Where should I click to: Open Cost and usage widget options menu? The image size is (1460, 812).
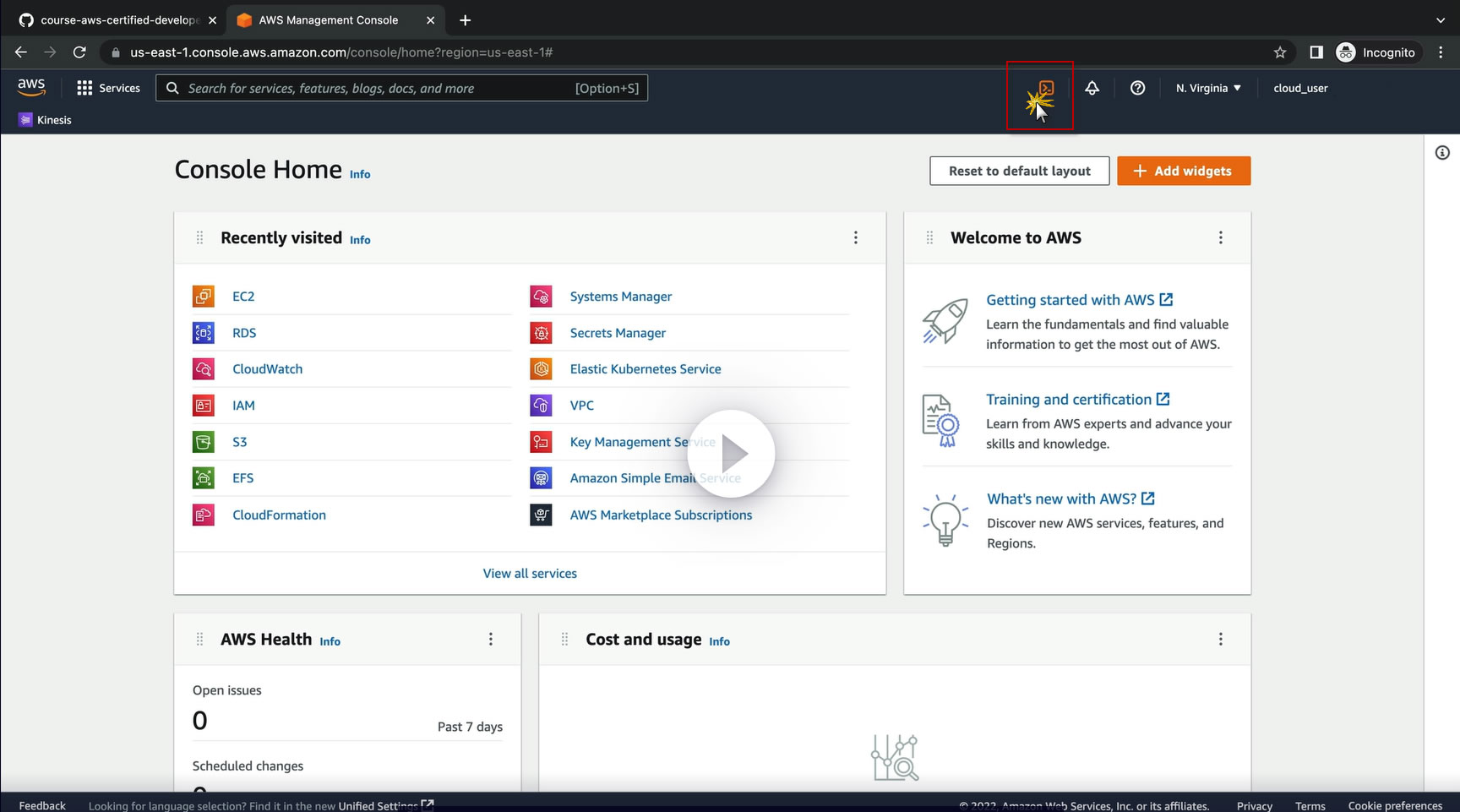[x=1221, y=640]
